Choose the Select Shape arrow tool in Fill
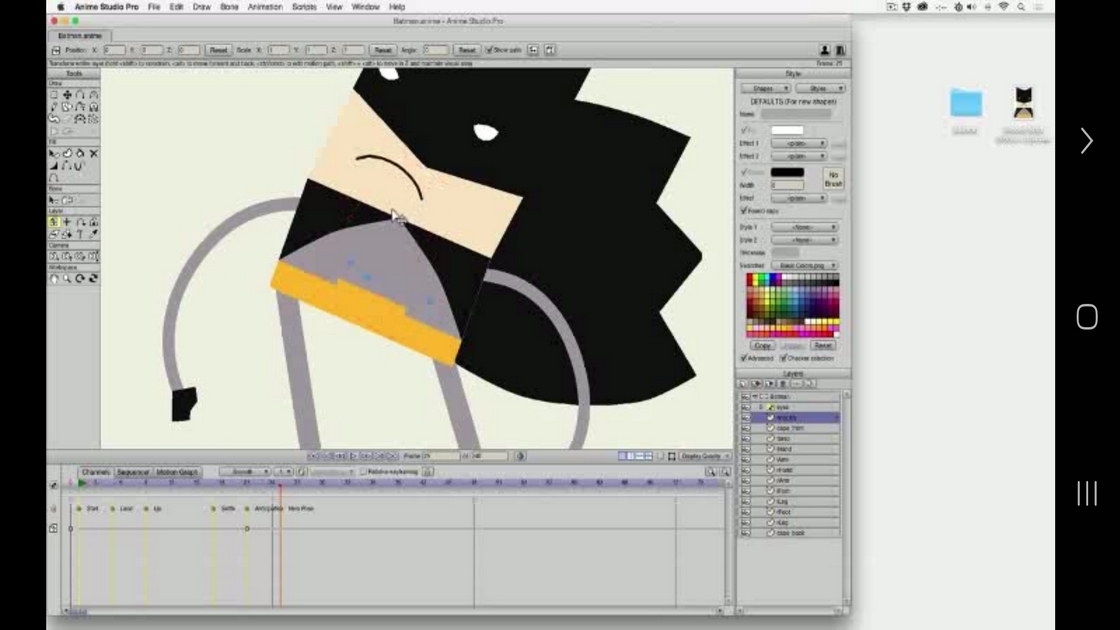The height and width of the screenshot is (630, 1120). click(x=54, y=154)
